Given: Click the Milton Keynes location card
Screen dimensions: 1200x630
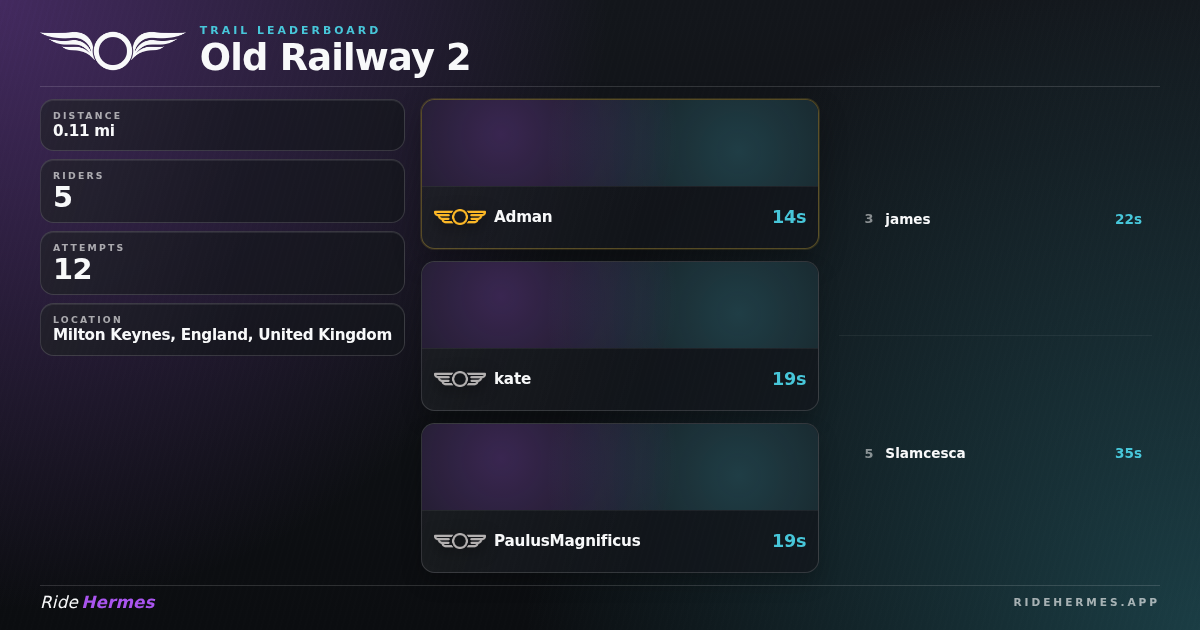Looking at the screenshot, I should point(222,329).
